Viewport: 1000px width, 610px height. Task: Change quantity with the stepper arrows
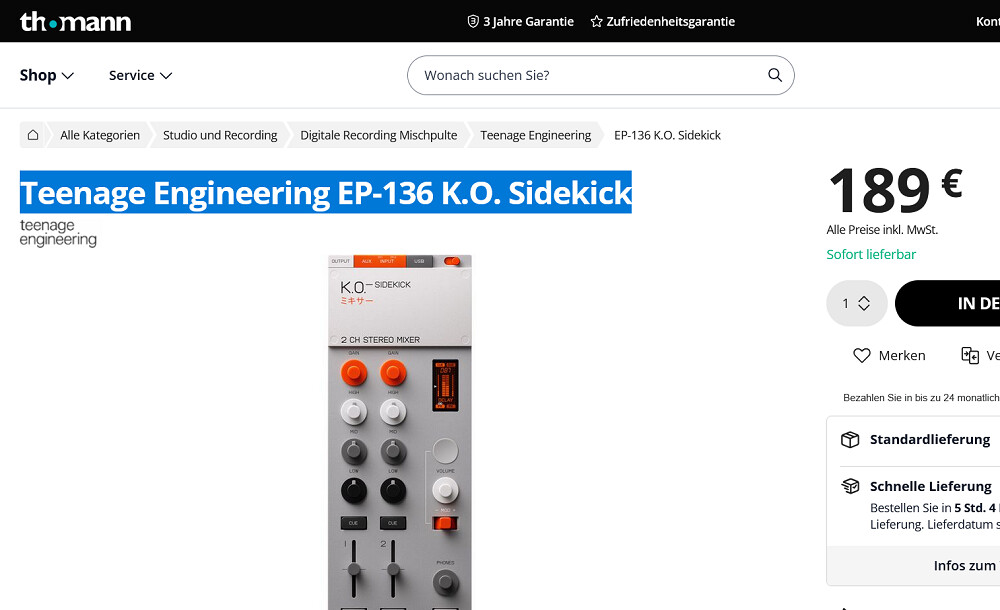[864, 303]
